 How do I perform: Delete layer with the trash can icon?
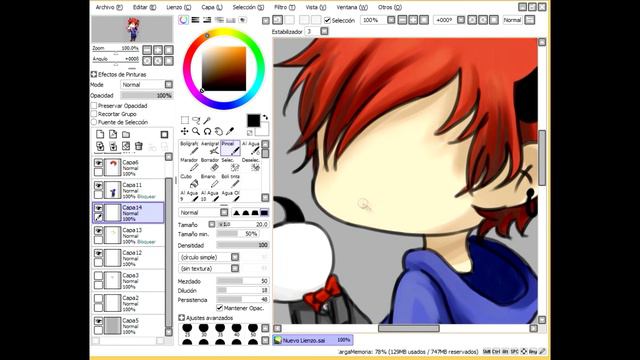pos(139,146)
